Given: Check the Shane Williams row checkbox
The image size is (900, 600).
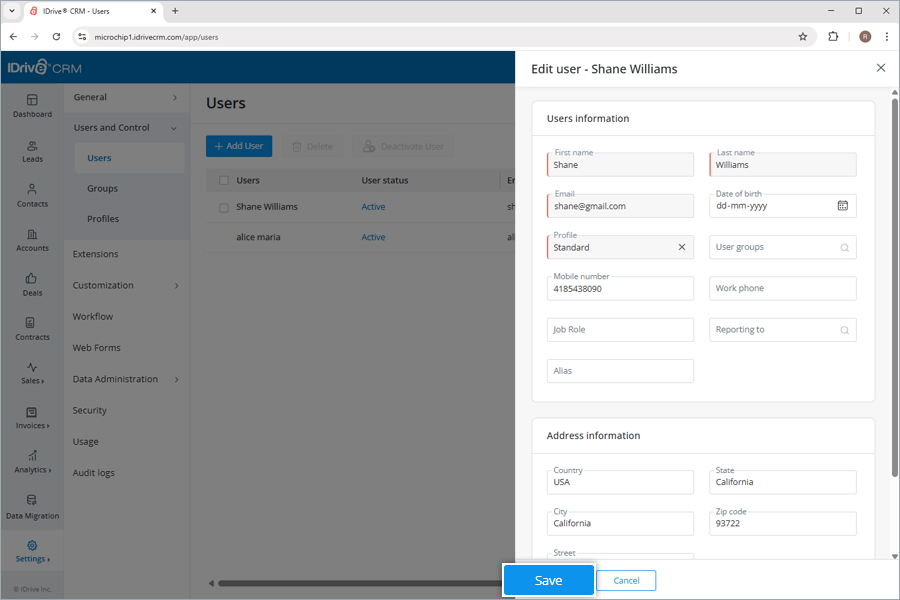Looking at the screenshot, I should coord(223,207).
